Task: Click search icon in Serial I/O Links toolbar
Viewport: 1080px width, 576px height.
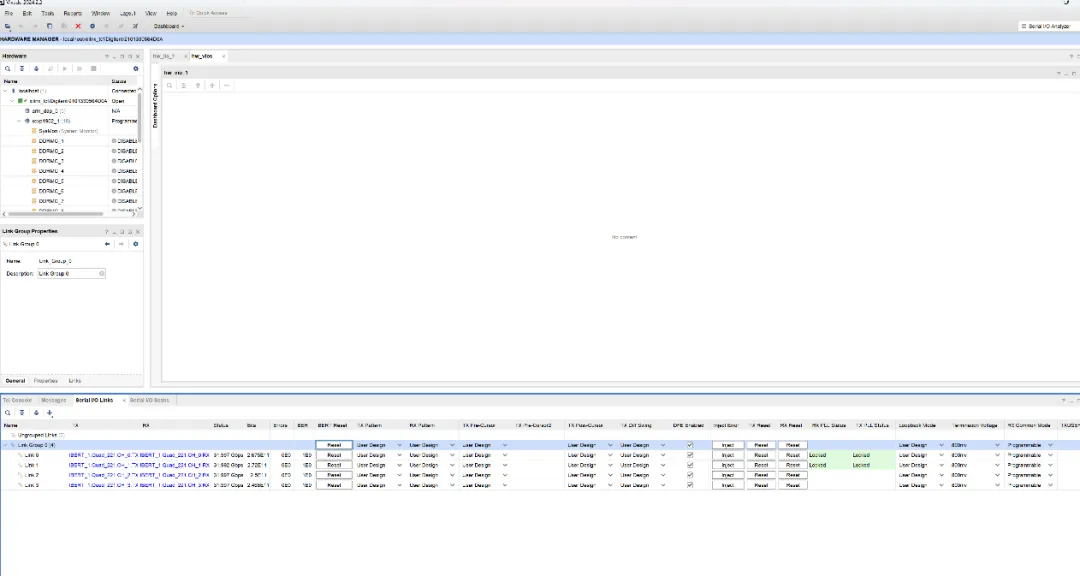Action: click(x=8, y=412)
